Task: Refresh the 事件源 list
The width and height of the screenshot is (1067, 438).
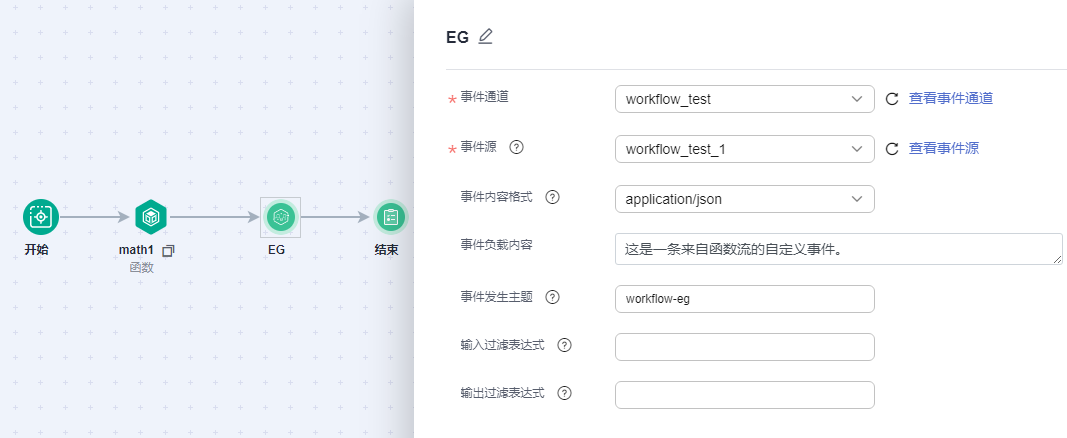Action: pos(893,149)
